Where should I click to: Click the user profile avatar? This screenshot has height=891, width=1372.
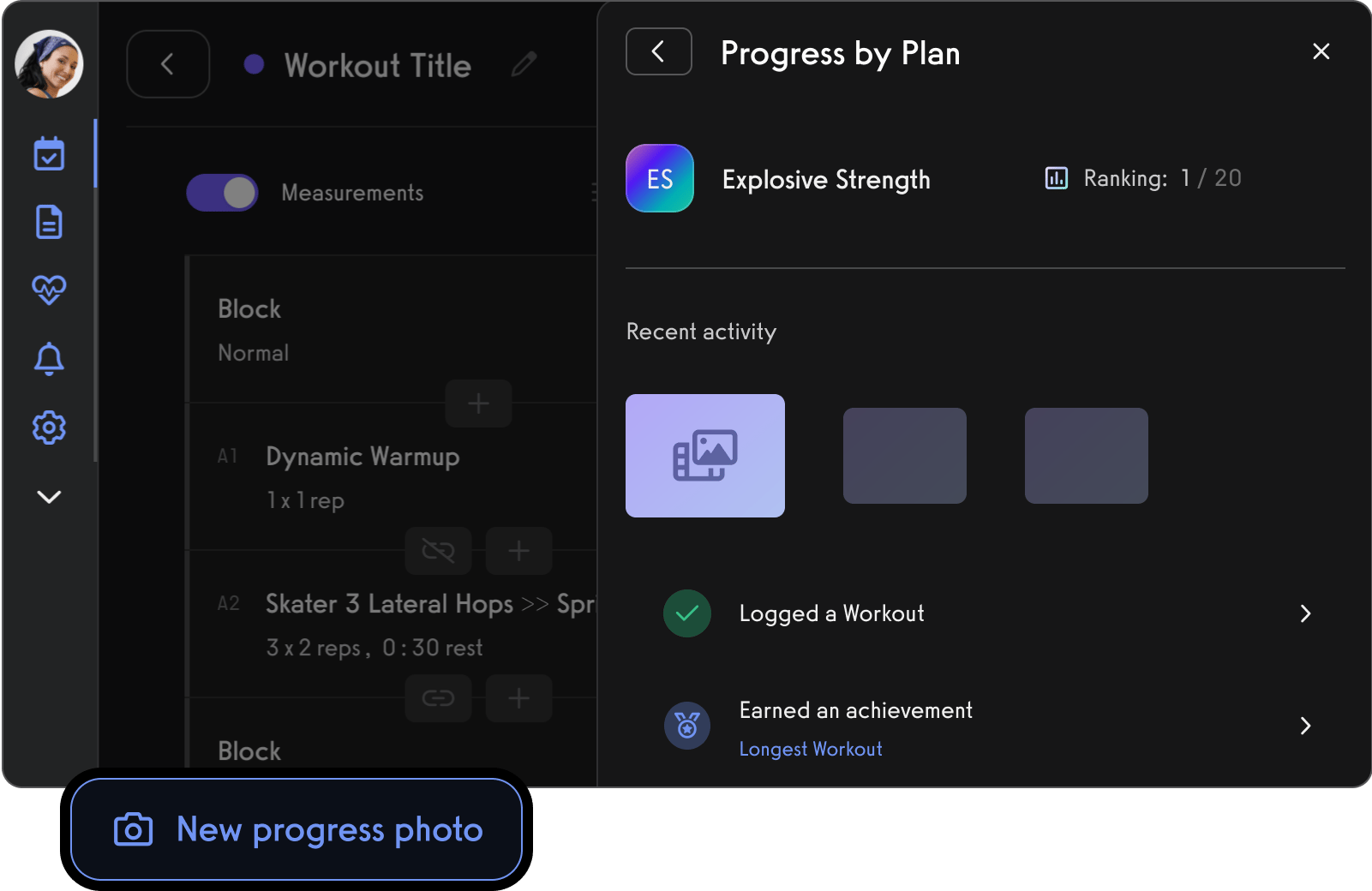pos(49,64)
